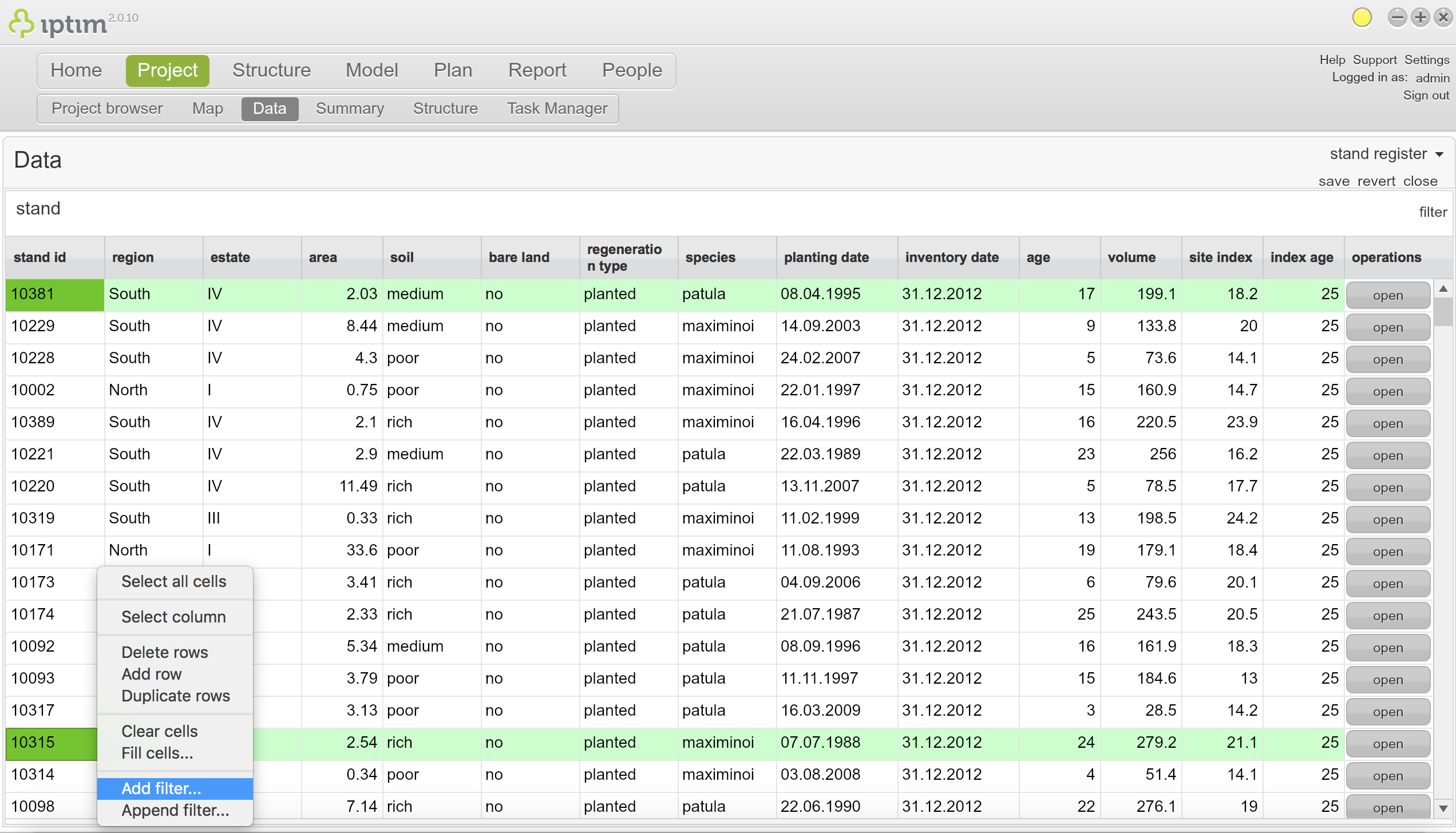Viewport: 1456px width, 833px height.
Task: Expand the stand register dropdown
Action: (x=1386, y=154)
